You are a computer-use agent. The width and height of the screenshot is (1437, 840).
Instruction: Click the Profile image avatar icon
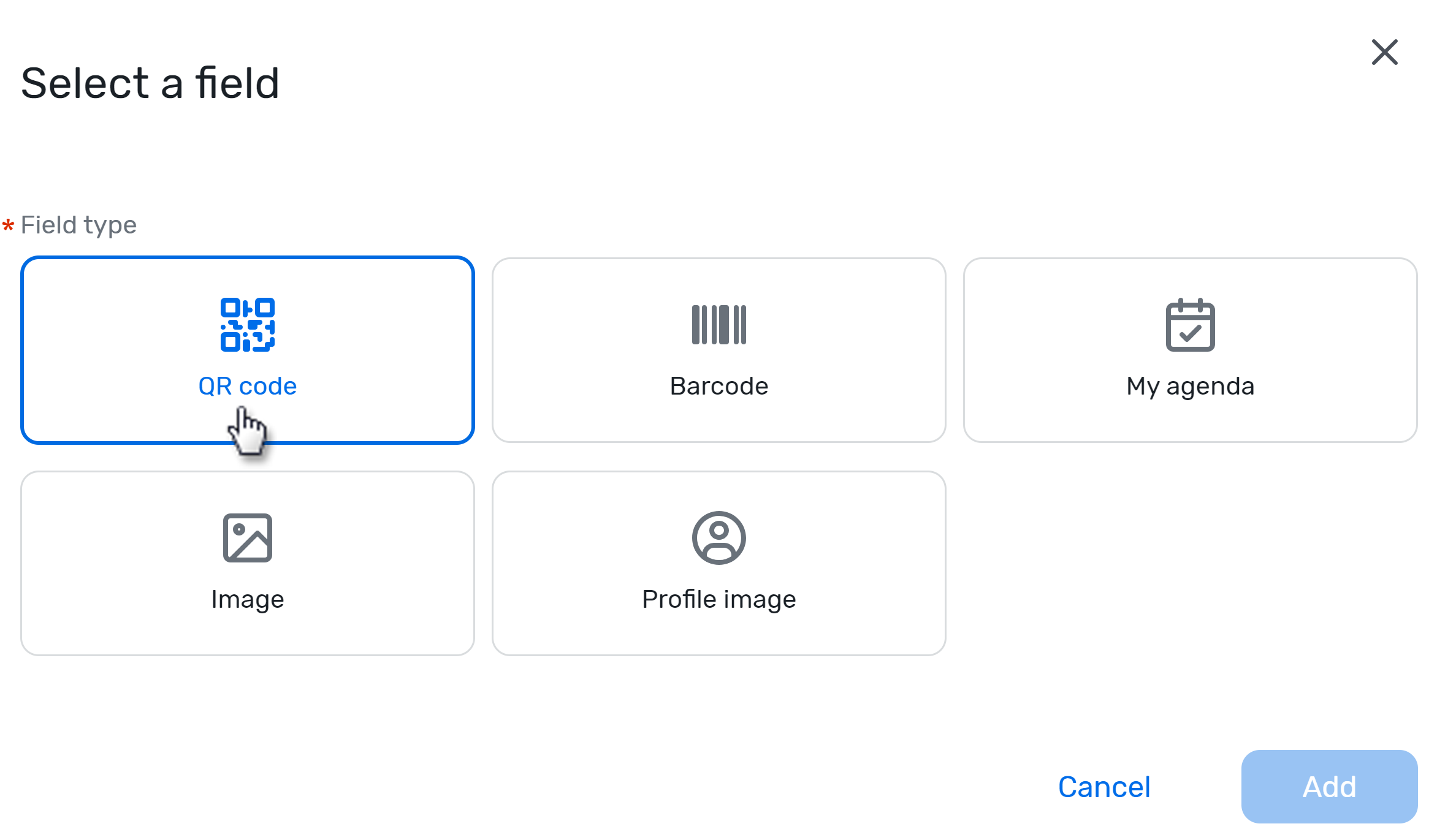[718, 538]
